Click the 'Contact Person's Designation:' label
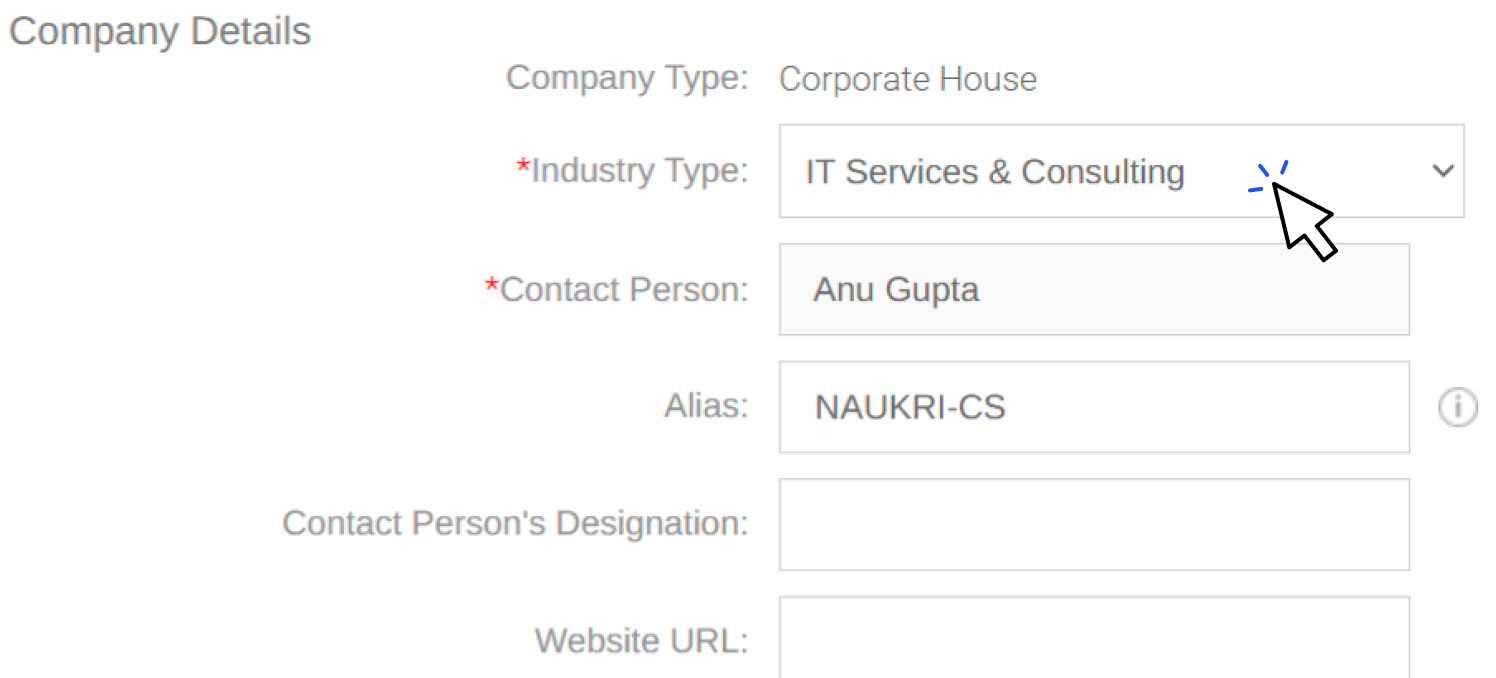Viewport: 1496px width, 678px height. pos(515,523)
